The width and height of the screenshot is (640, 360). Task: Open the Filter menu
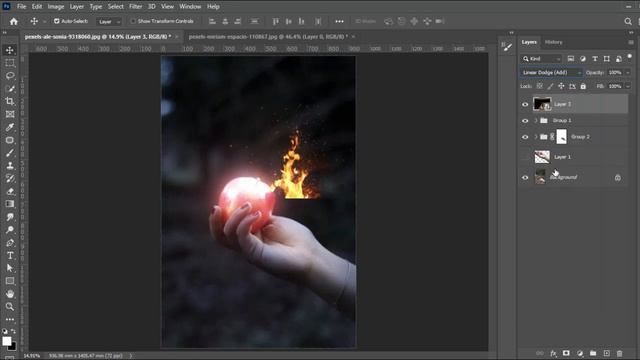coord(136,7)
